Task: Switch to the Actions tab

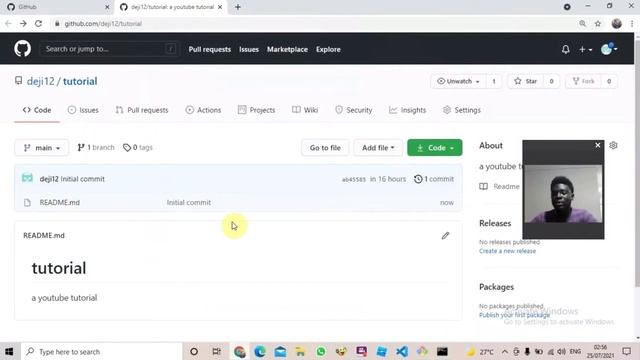Action: (203, 110)
